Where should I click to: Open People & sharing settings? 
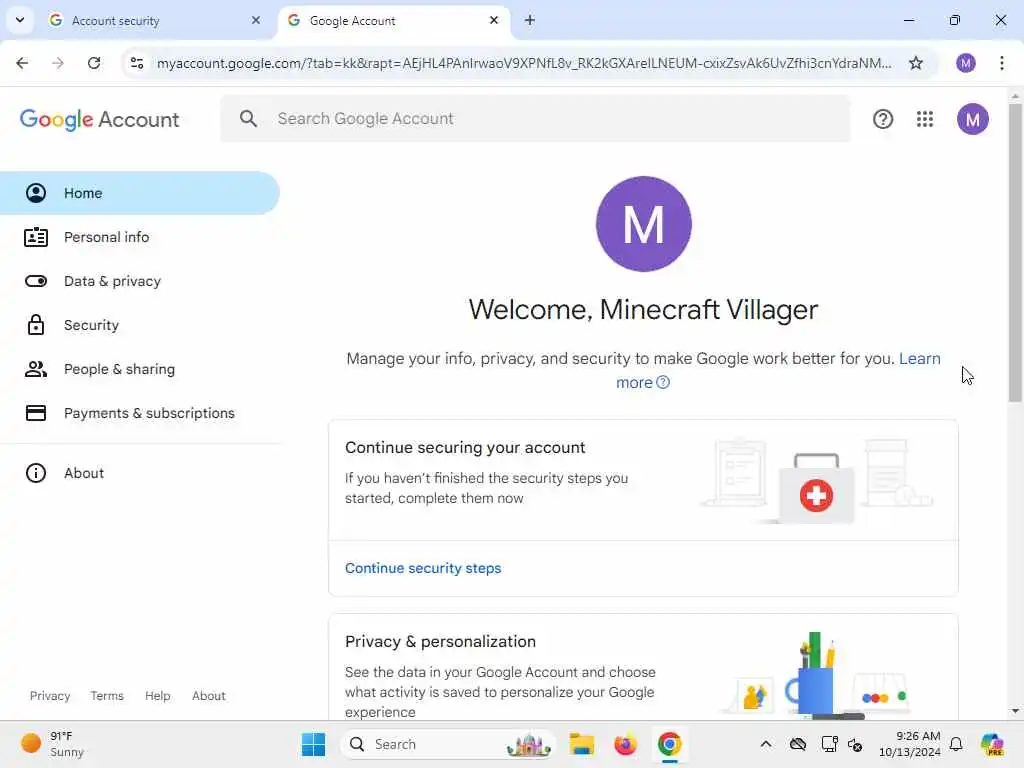pyautogui.click(x=140, y=370)
